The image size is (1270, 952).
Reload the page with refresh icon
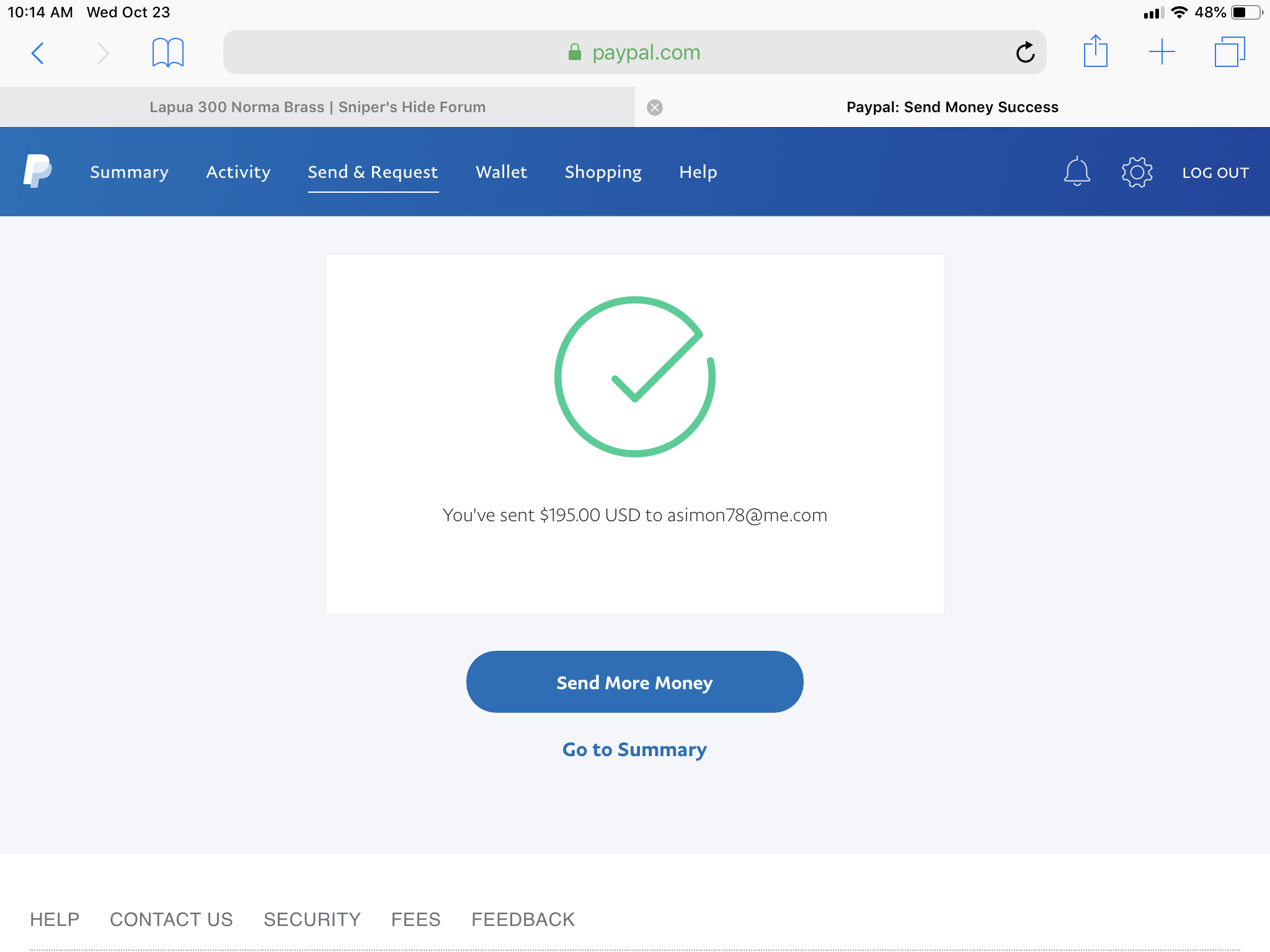(x=1025, y=53)
